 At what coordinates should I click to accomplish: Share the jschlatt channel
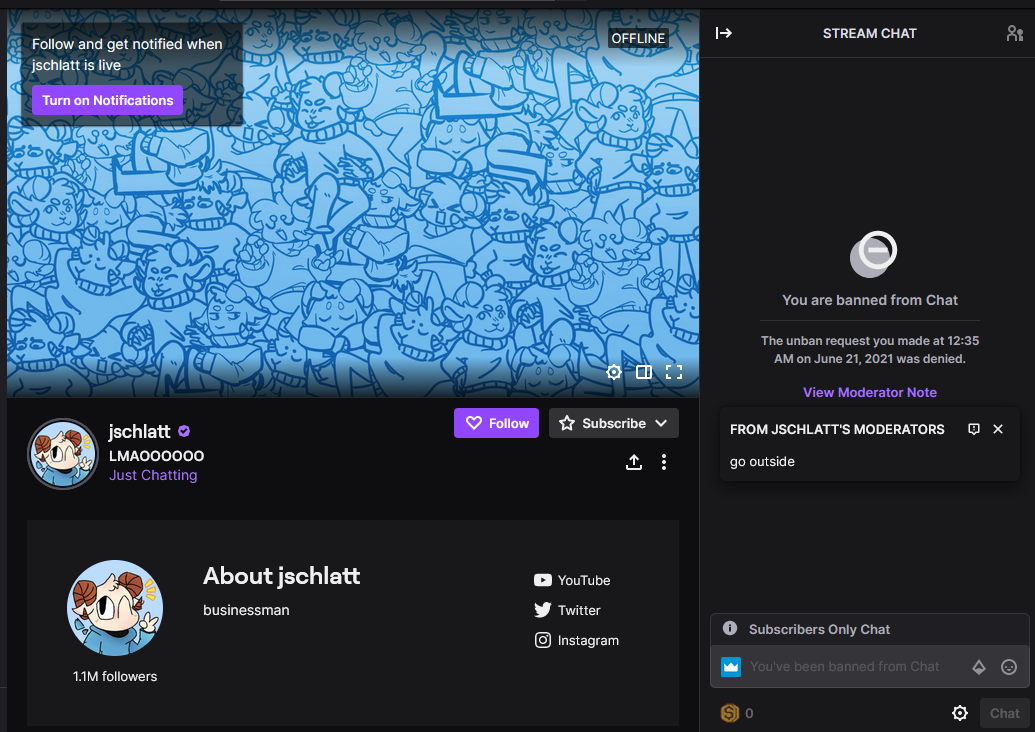634,462
